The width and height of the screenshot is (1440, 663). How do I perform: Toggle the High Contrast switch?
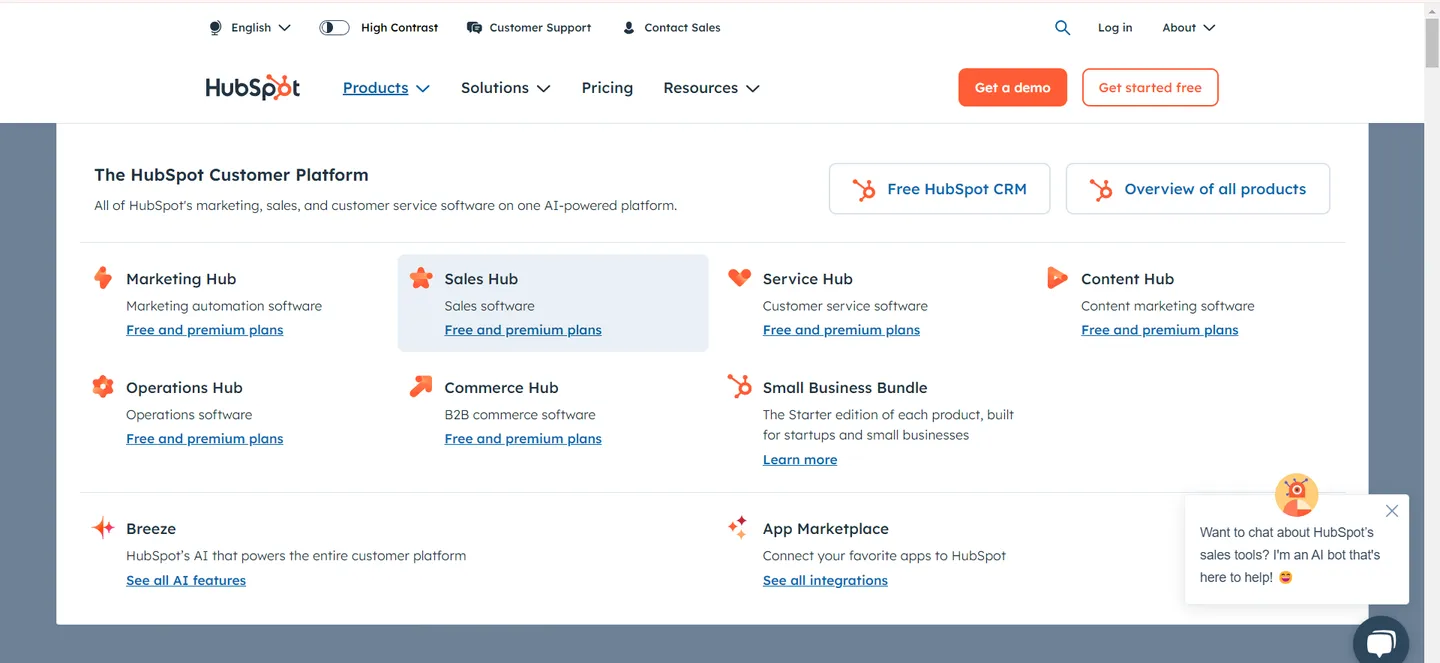[x=334, y=28]
